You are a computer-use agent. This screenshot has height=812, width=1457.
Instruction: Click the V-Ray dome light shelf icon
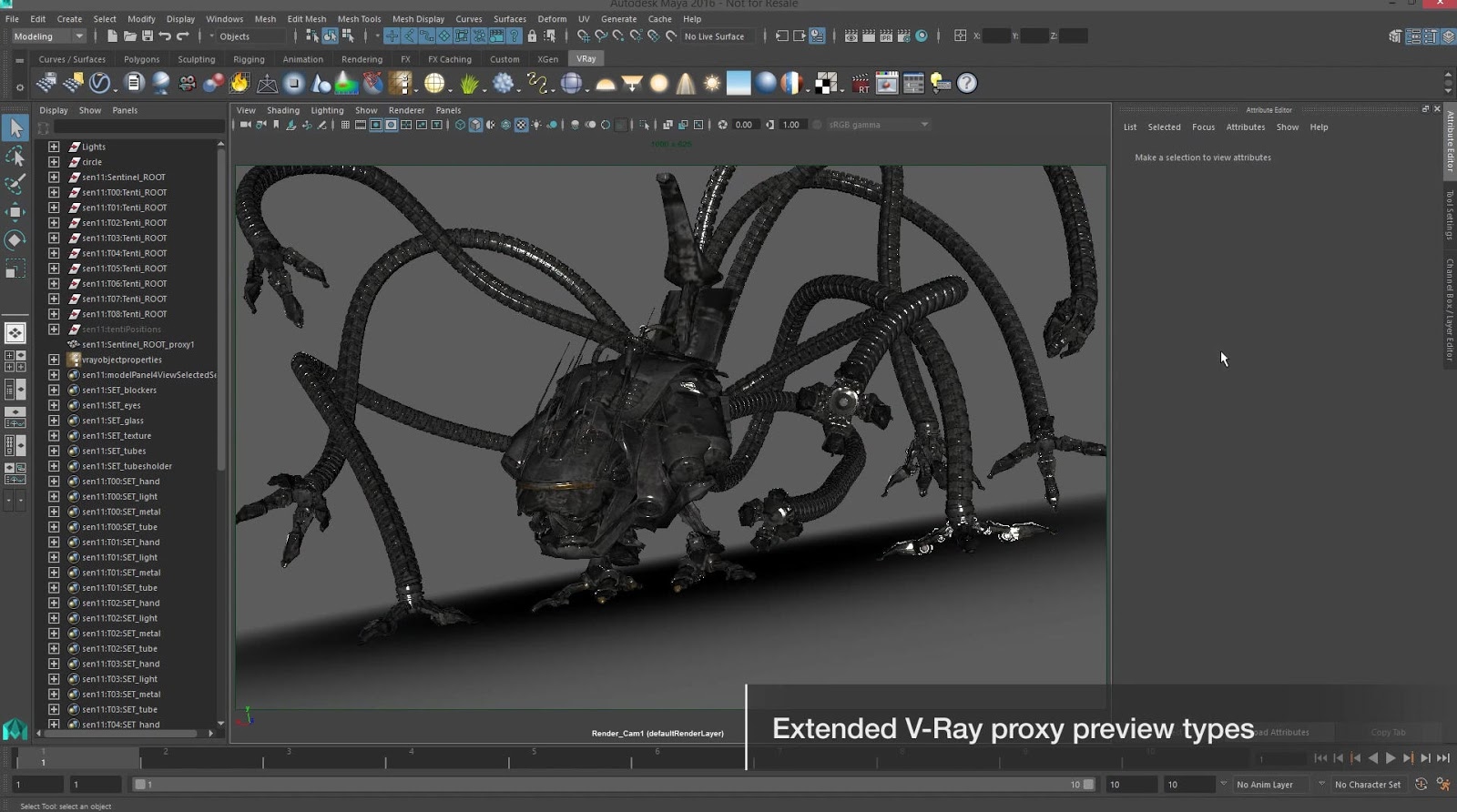coord(605,84)
